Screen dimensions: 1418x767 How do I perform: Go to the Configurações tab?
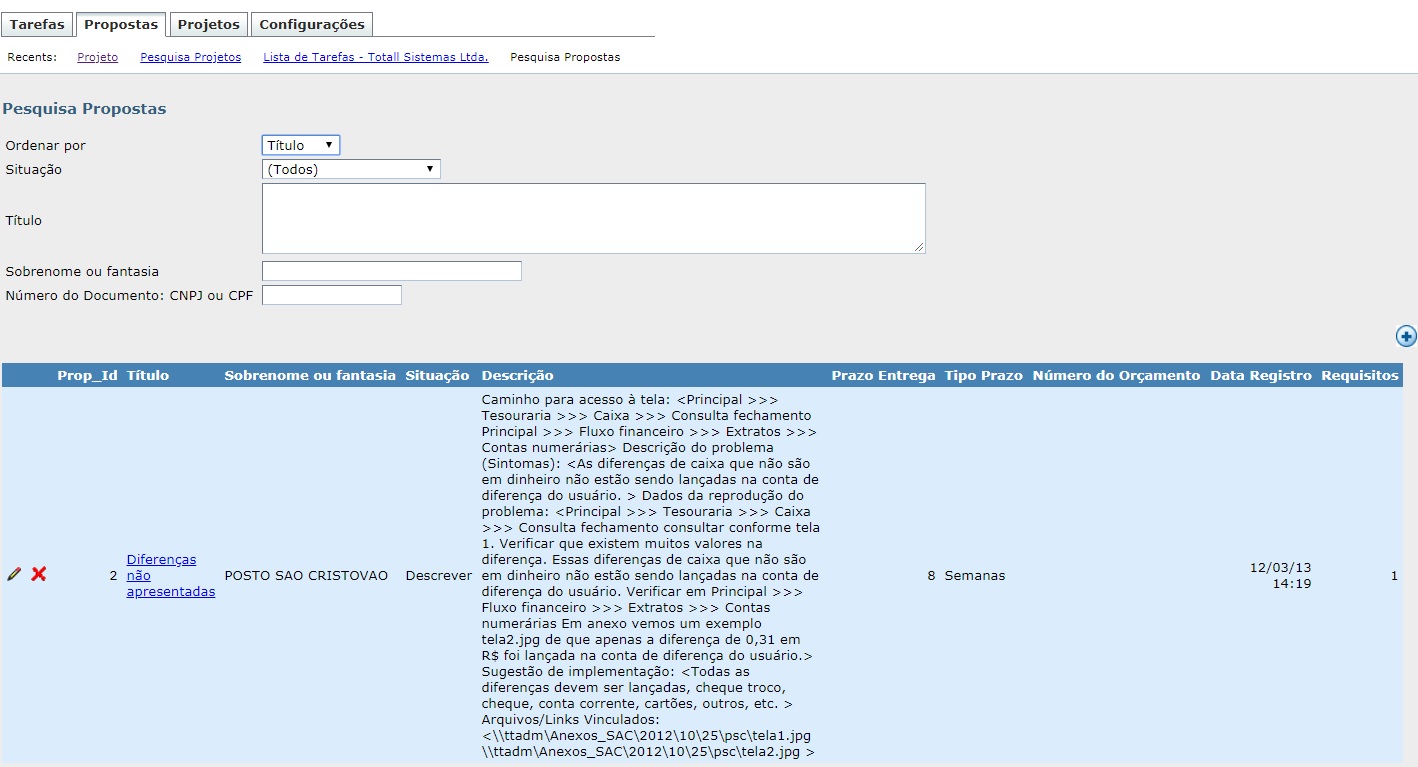tap(312, 24)
